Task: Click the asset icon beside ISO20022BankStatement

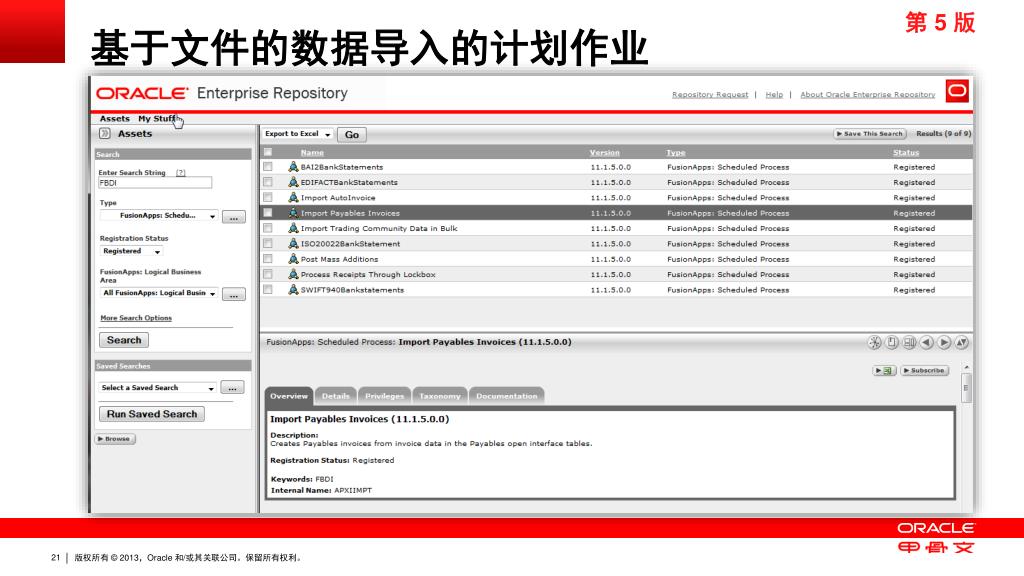Action: click(x=293, y=244)
